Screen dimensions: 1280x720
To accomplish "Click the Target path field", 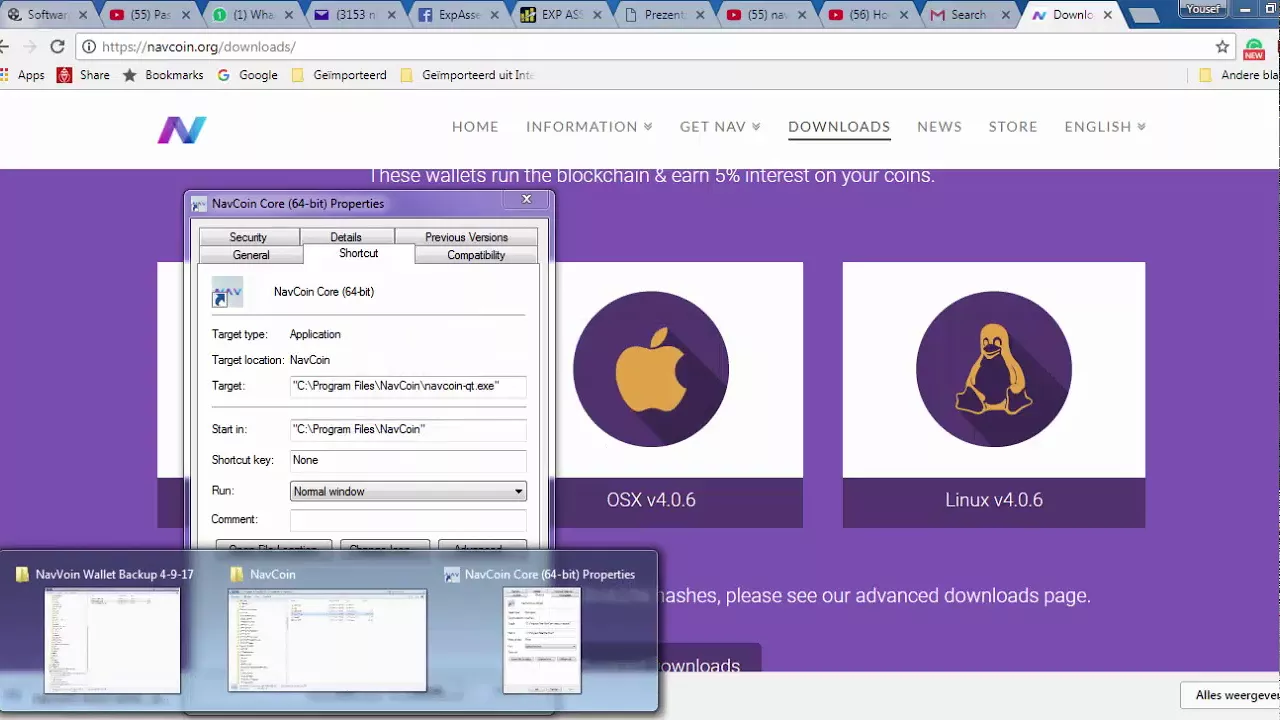I will 408,386.
